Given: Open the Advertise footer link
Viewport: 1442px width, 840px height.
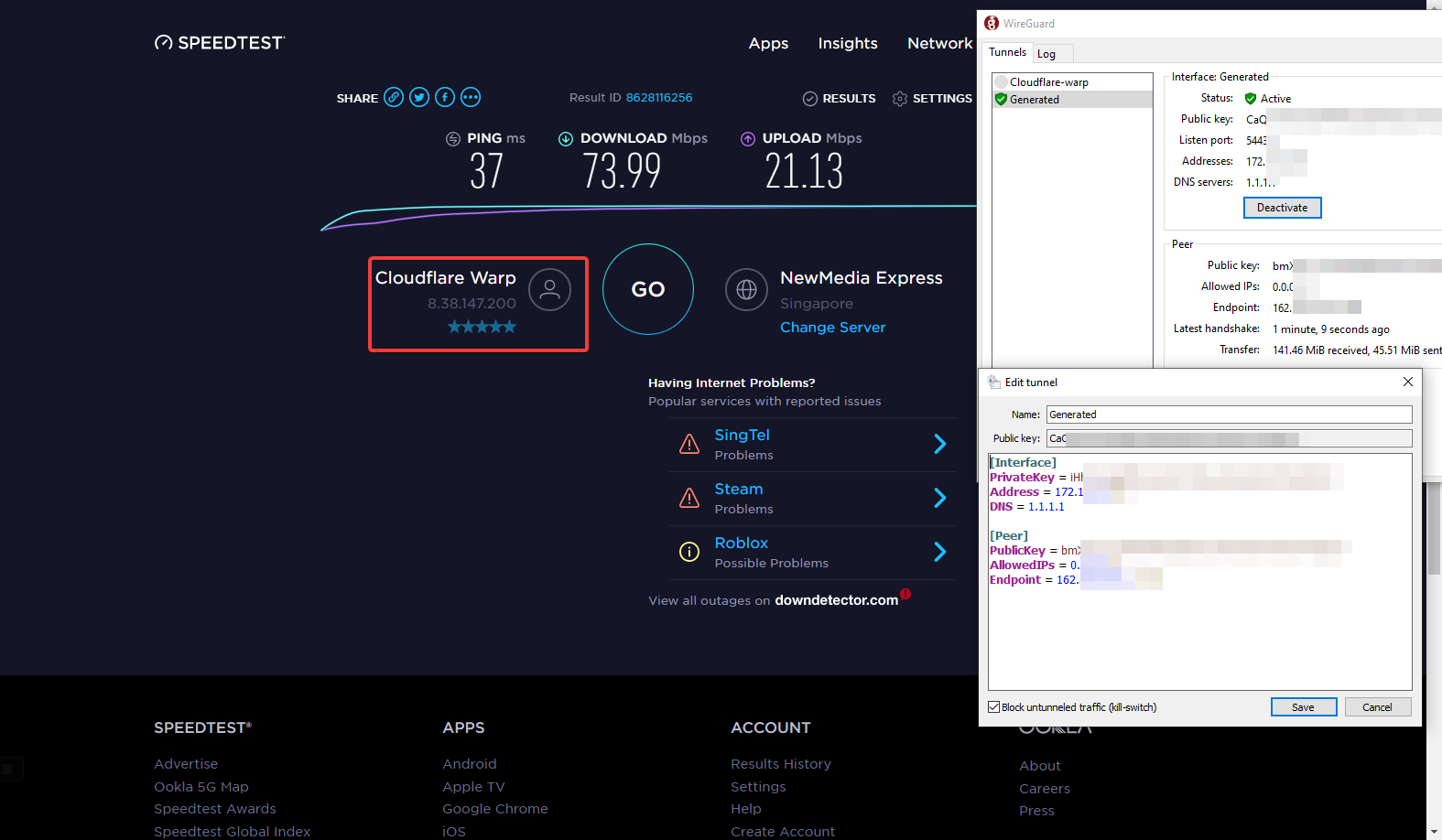Looking at the screenshot, I should (x=186, y=764).
